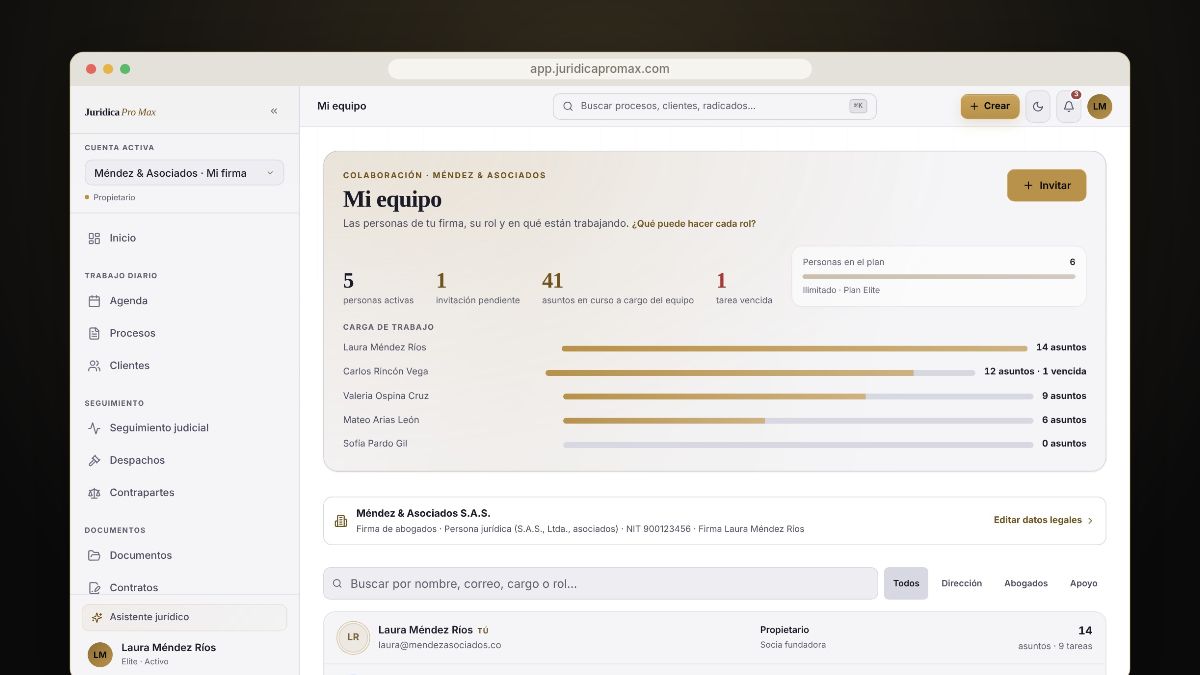The image size is (1200, 675).
Task: Click the Invitar button
Action: pyautogui.click(x=1046, y=185)
